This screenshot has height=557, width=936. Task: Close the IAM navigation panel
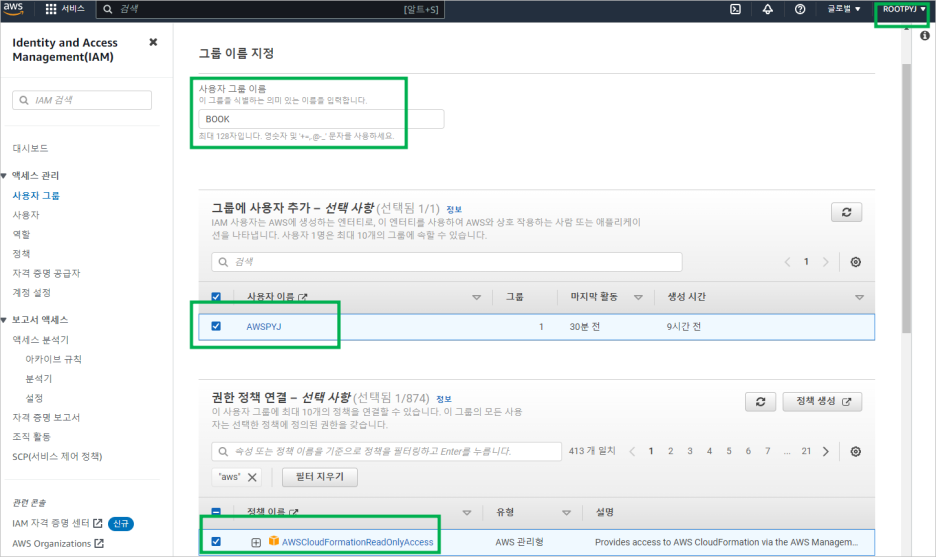point(153,42)
